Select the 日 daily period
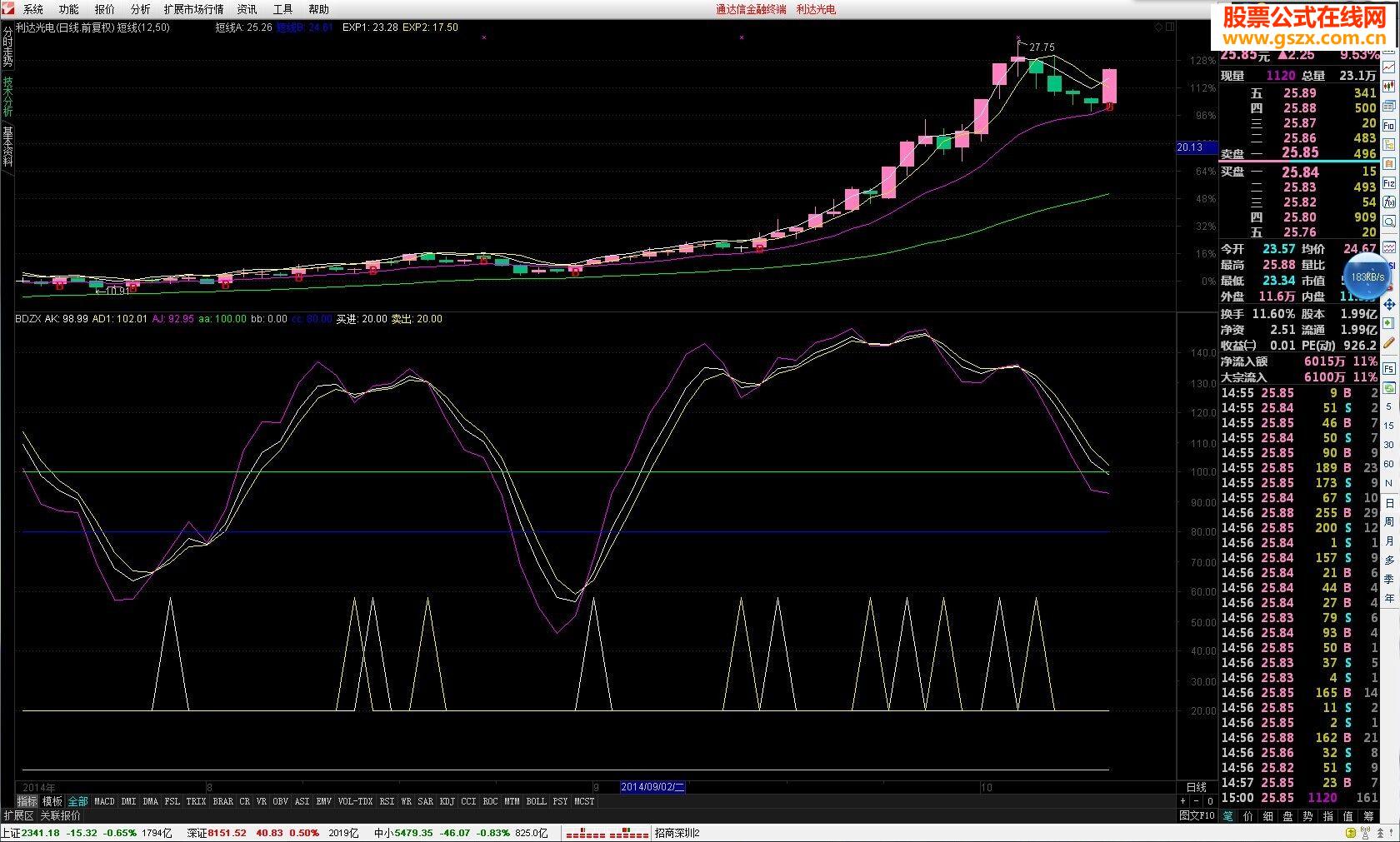This screenshot has width=1400, height=842. (x=1389, y=502)
